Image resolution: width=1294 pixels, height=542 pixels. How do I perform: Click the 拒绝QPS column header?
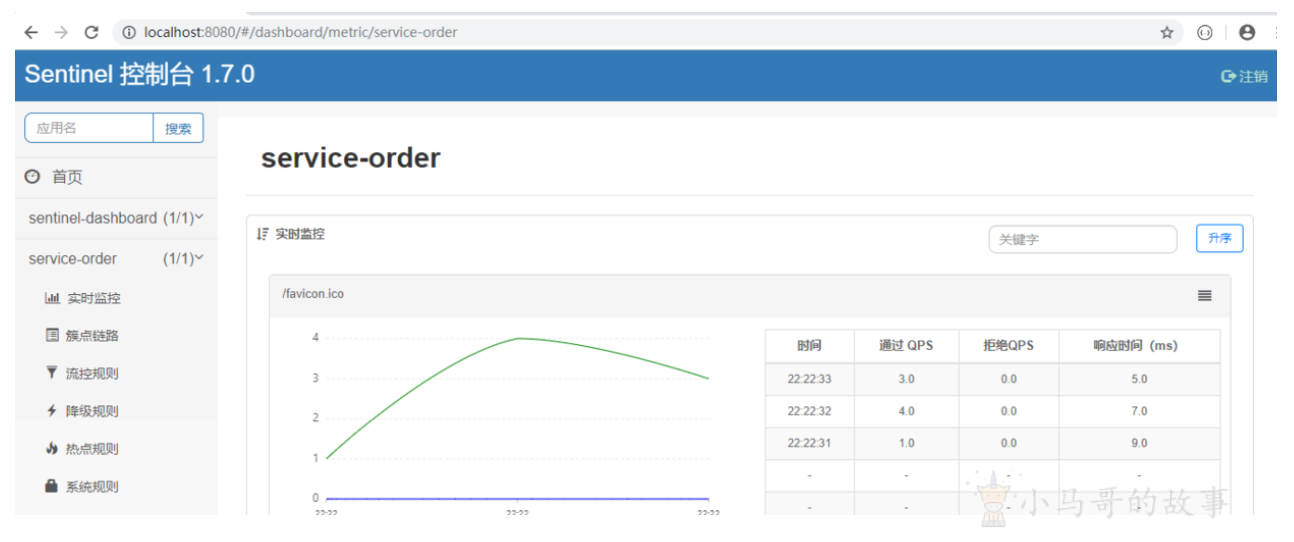coord(1008,346)
